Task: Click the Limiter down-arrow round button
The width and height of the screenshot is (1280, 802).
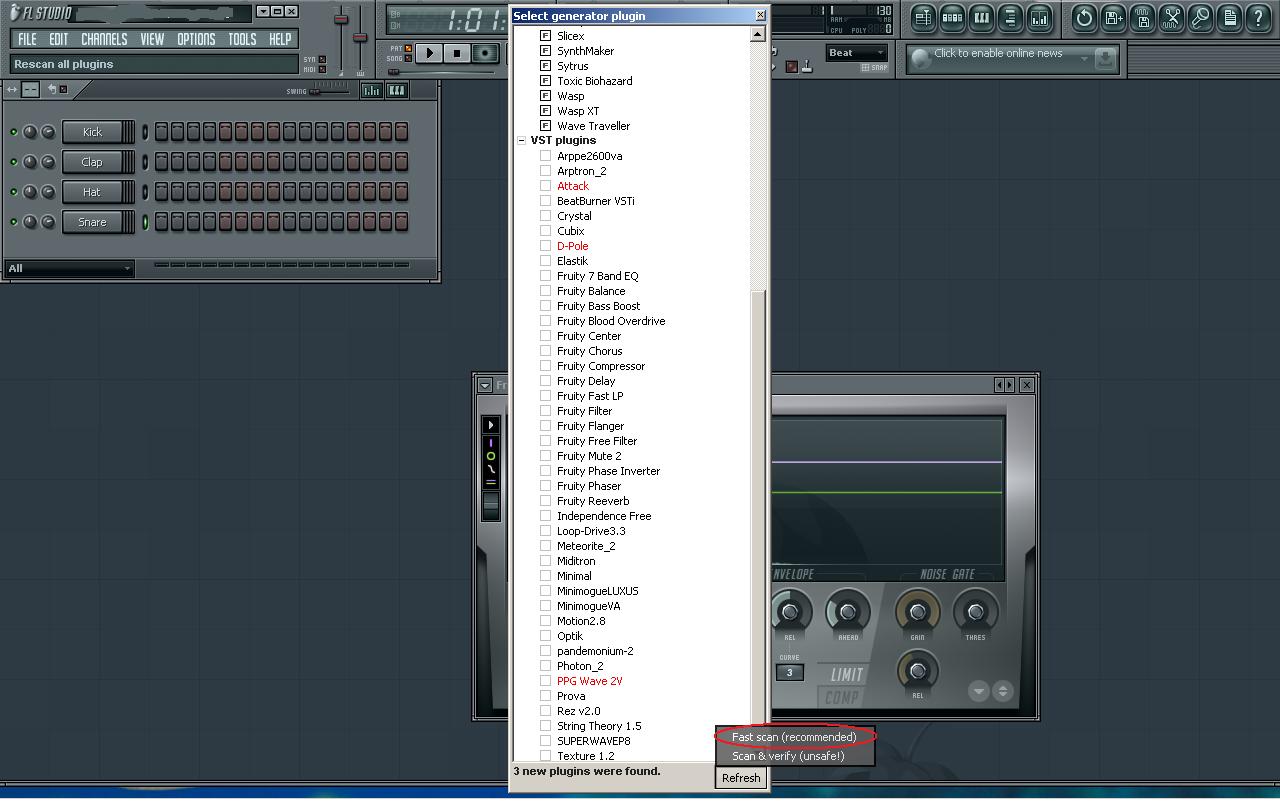Action: [x=979, y=690]
